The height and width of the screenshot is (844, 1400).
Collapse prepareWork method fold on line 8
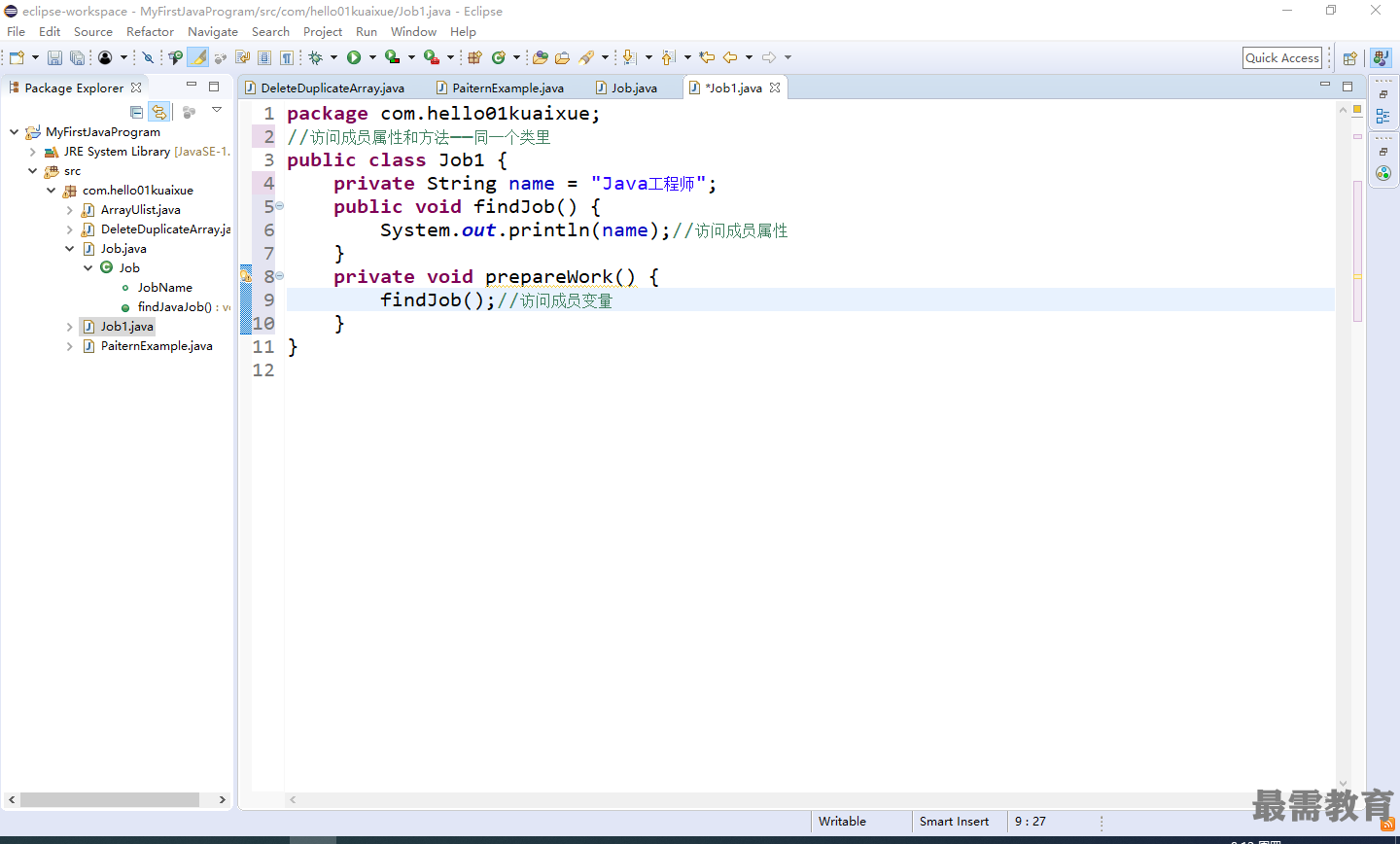pos(280,276)
